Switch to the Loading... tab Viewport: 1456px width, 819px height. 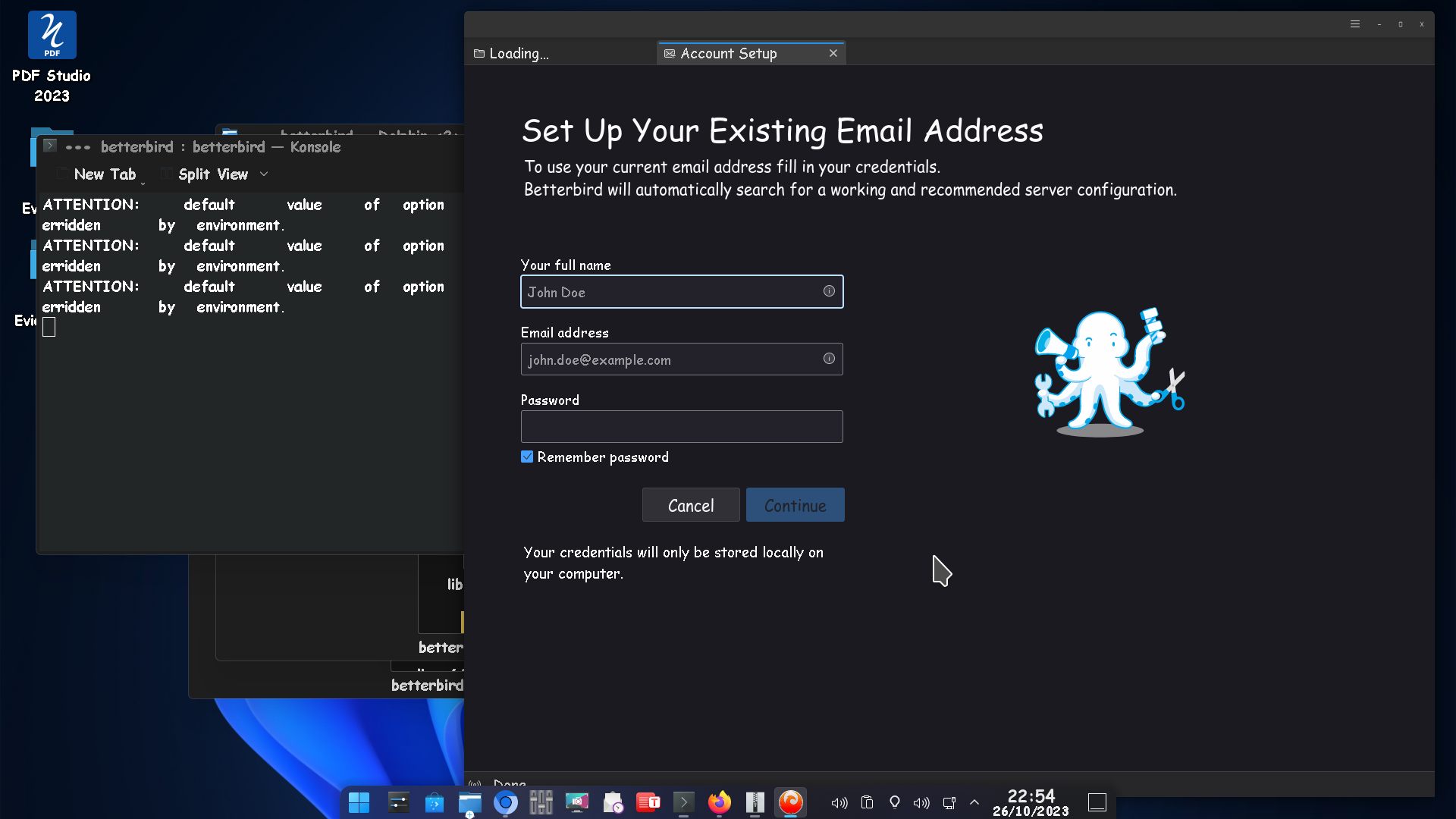[560, 53]
